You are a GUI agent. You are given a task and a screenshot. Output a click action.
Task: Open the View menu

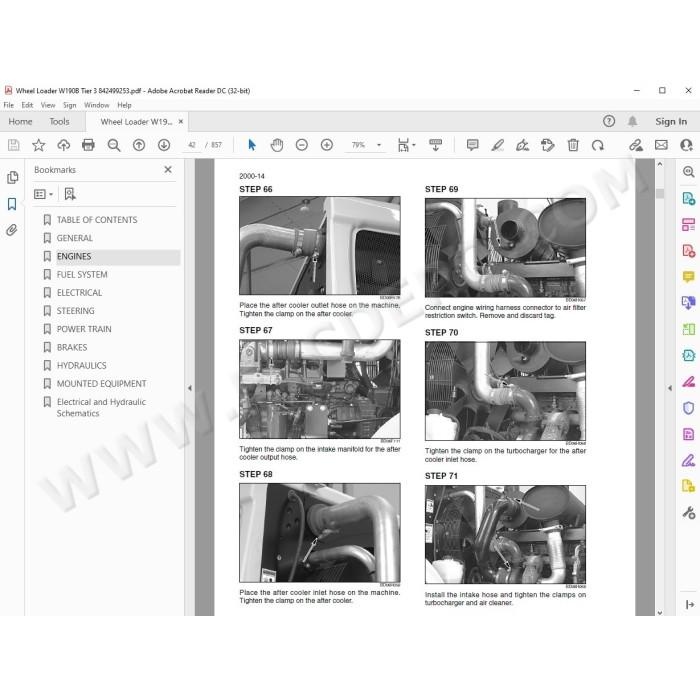pyautogui.click(x=48, y=105)
